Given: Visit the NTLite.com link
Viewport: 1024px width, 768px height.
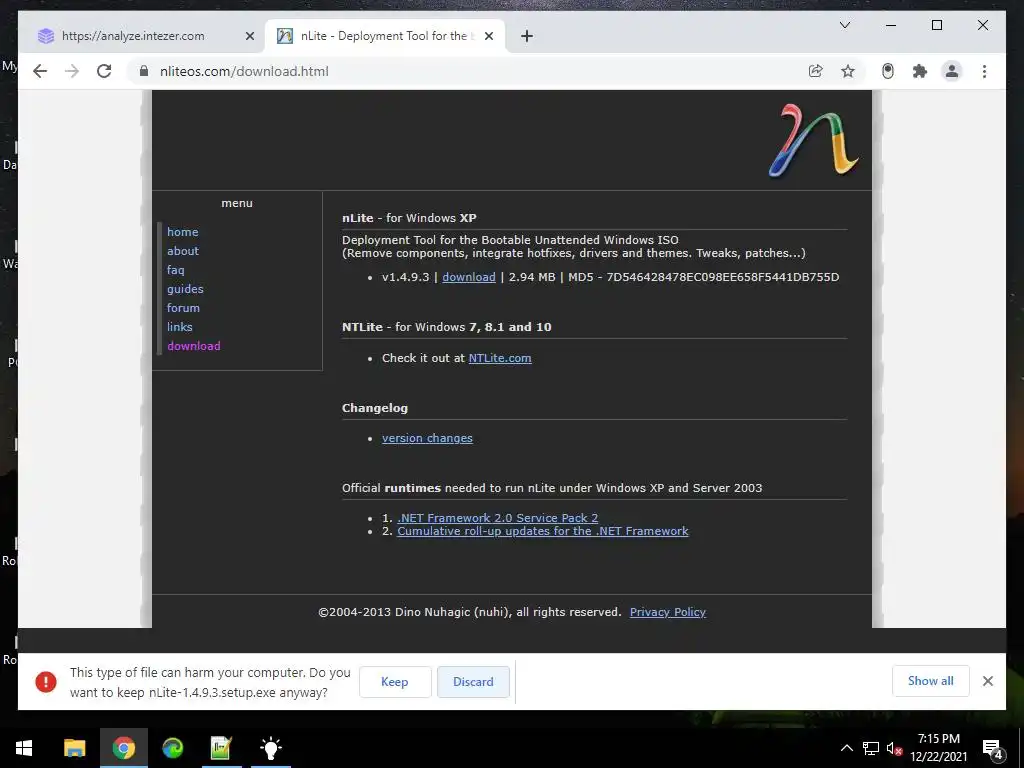Looking at the screenshot, I should click(x=500, y=358).
